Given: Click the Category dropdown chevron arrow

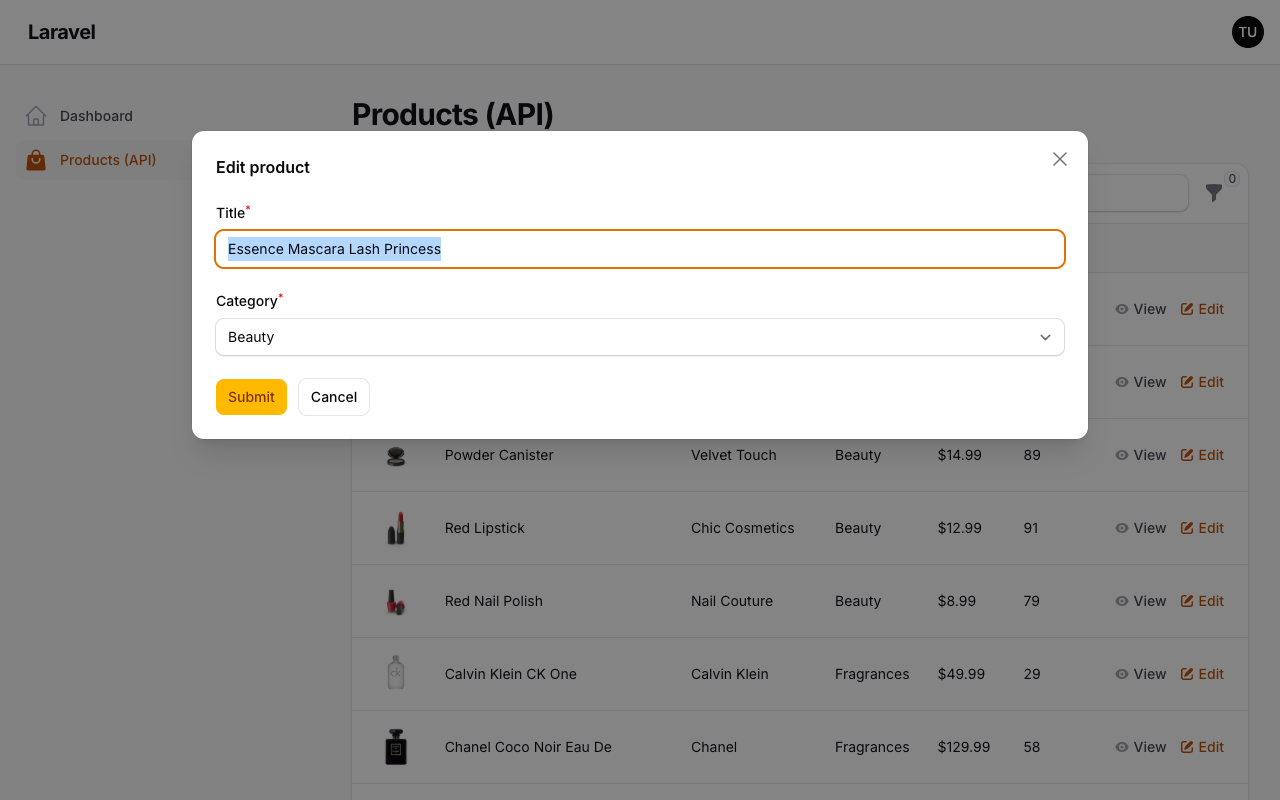Looking at the screenshot, I should pos(1045,337).
